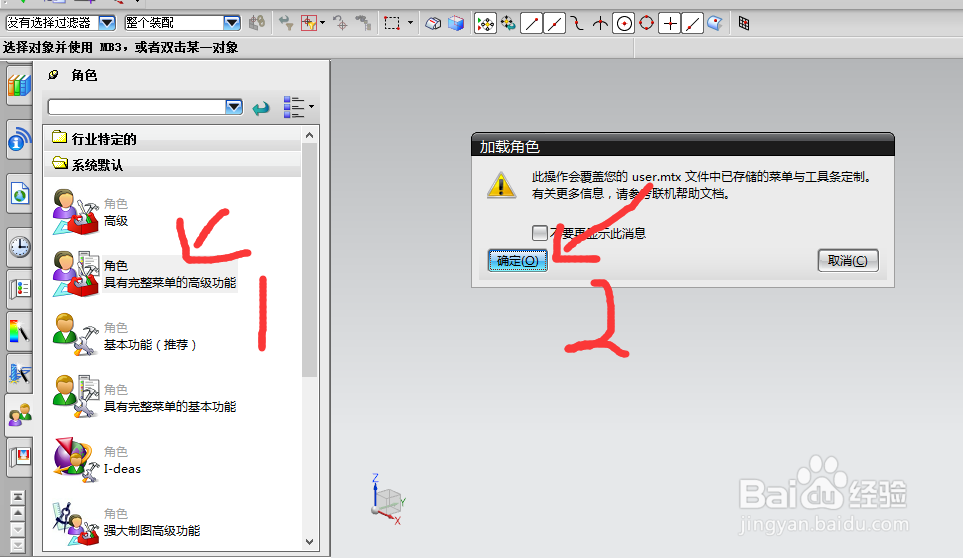The height and width of the screenshot is (558, 963).
Task: Select the '具有完整菜单的高级功能' role
Action: [x=144, y=274]
